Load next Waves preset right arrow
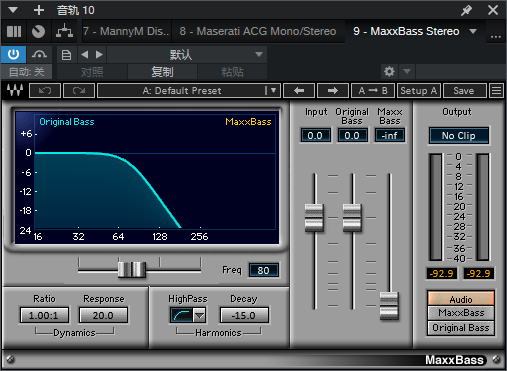The height and width of the screenshot is (371, 507). tap(333, 91)
